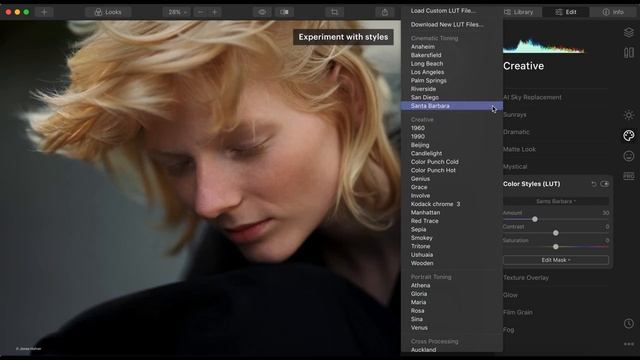Zoom in with the plus button

tap(215, 12)
